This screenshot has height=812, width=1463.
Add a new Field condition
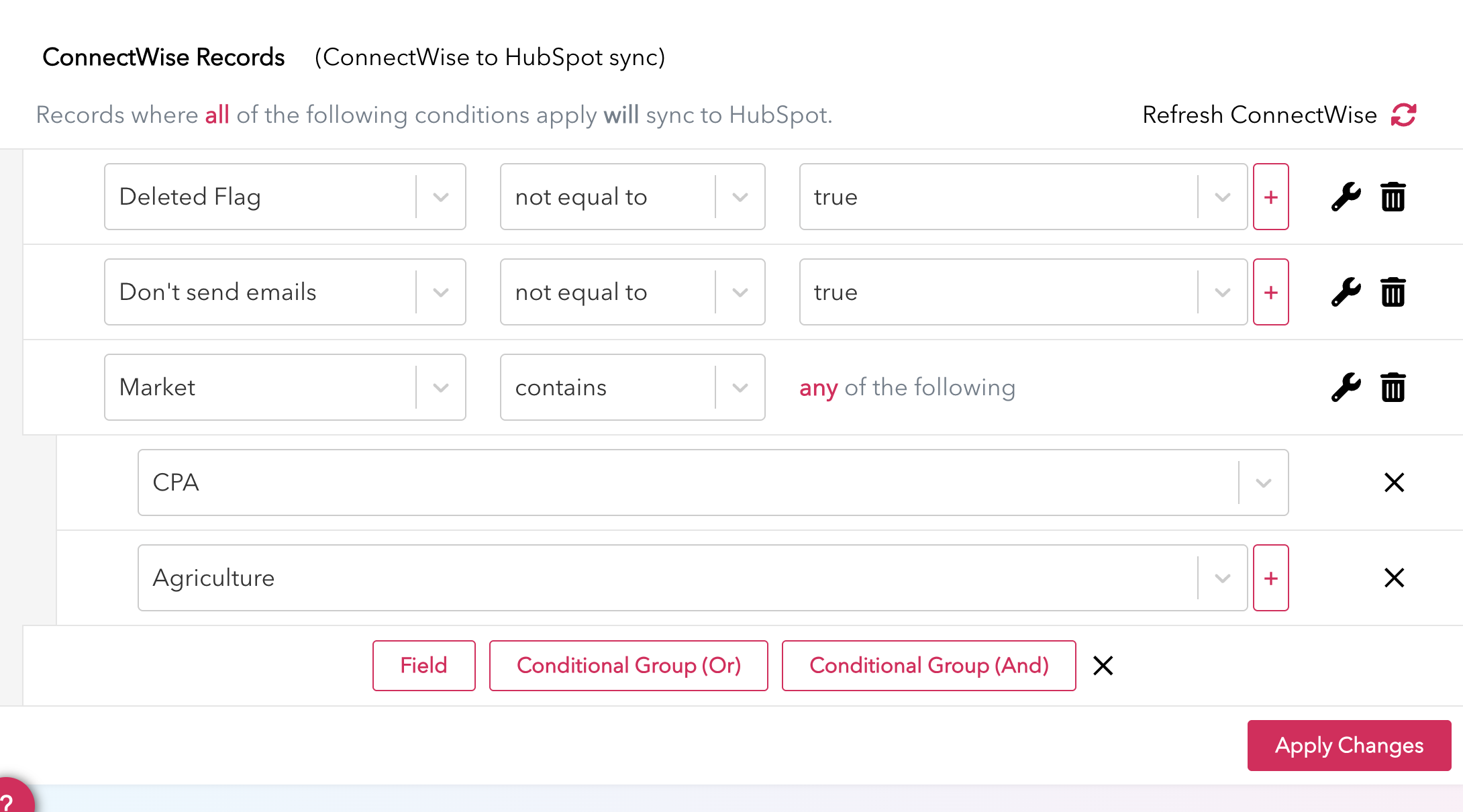click(x=423, y=666)
